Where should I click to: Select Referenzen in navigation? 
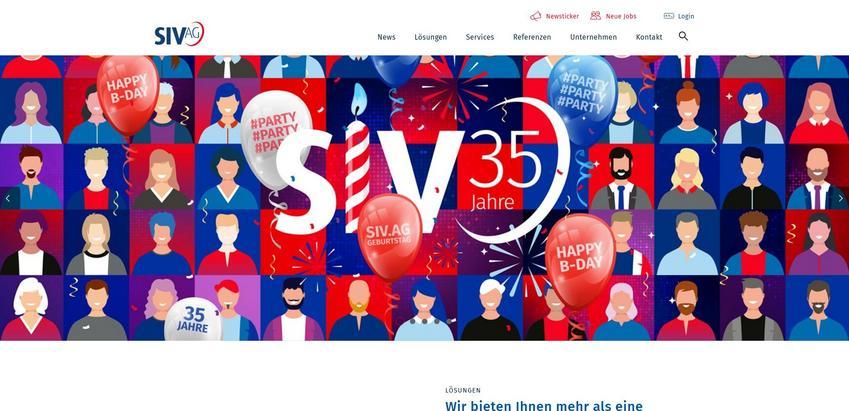point(532,37)
